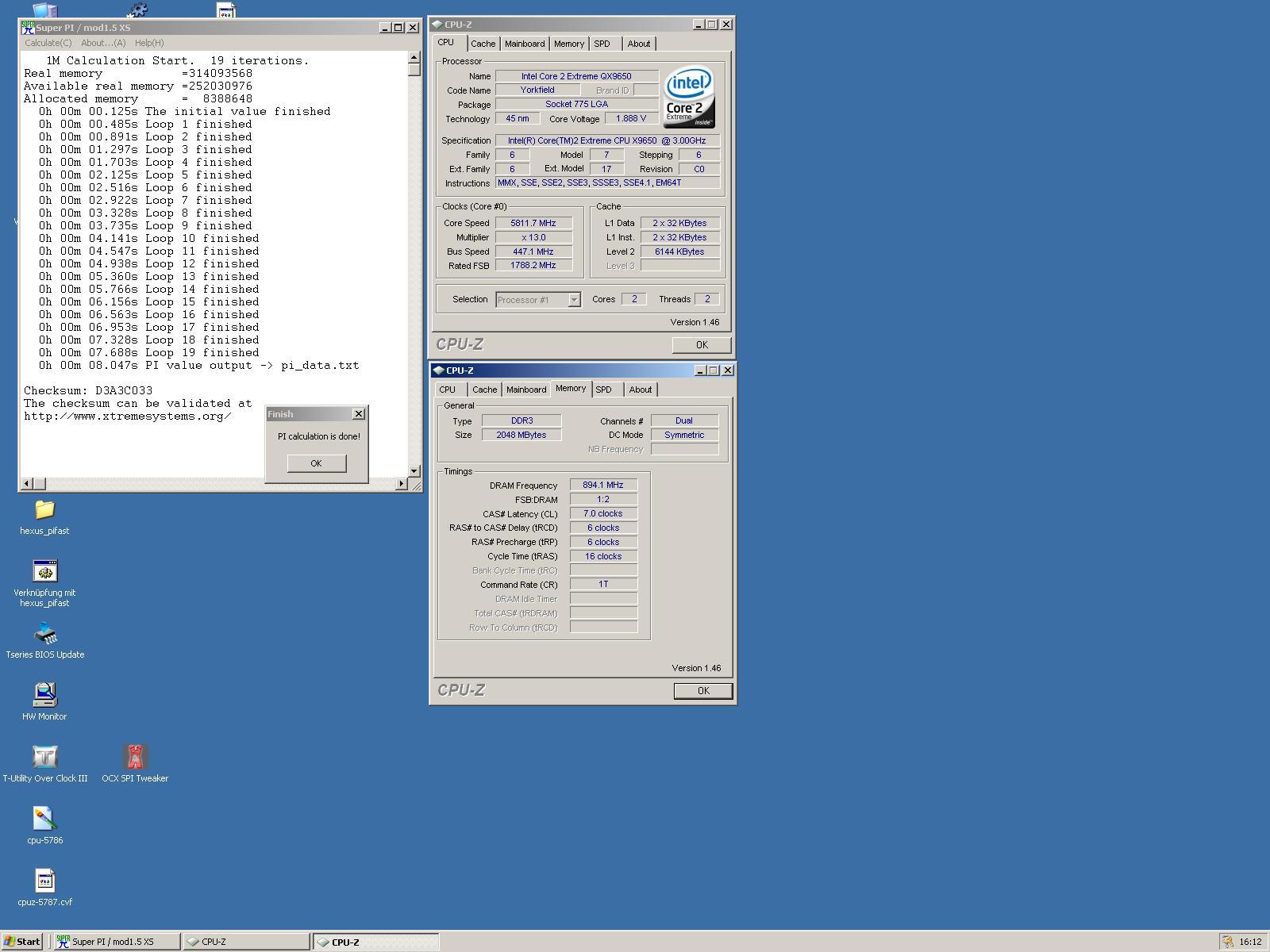
Task: Click OK in lower CPU-Z Memory window
Action: coord(702,691)
